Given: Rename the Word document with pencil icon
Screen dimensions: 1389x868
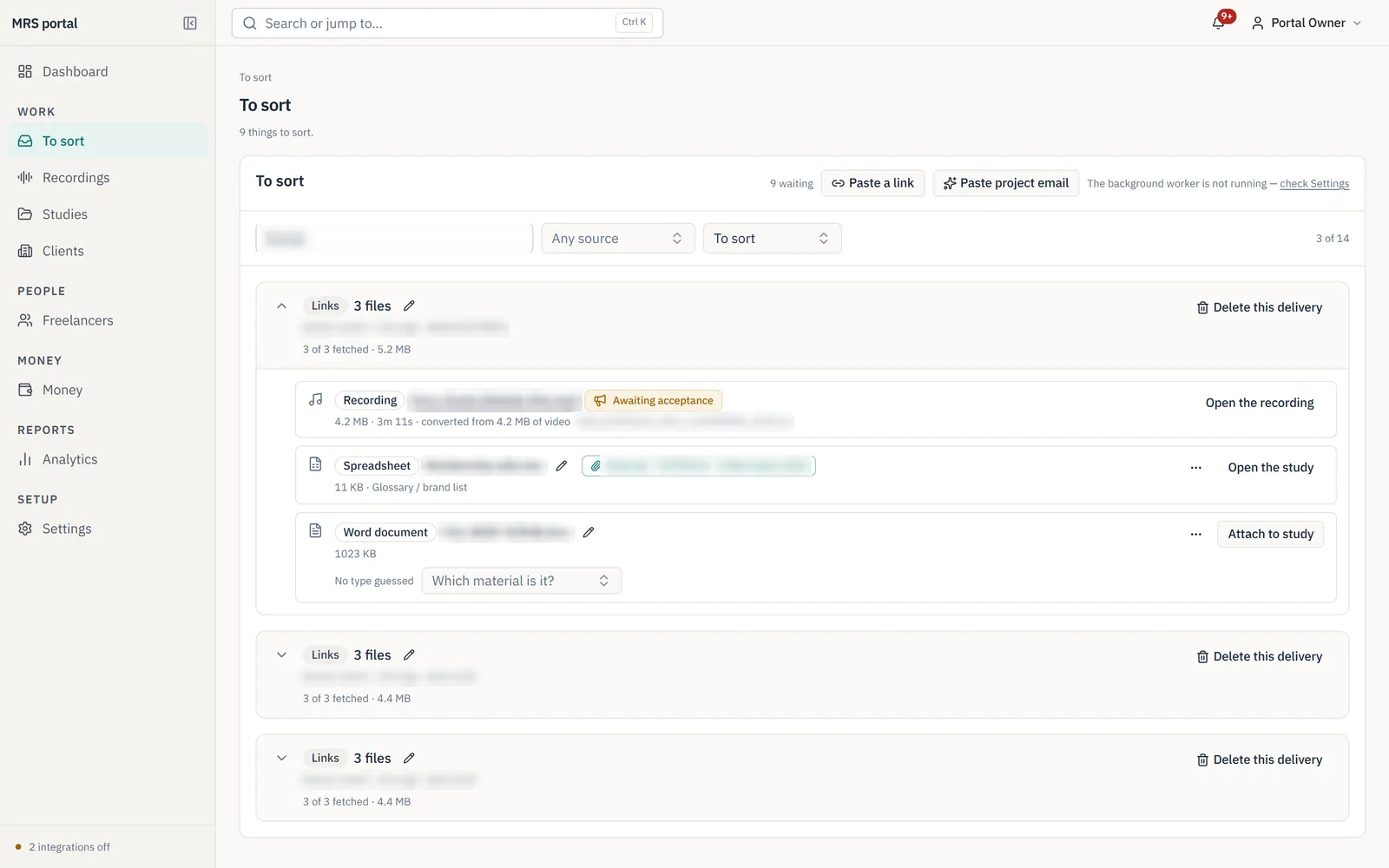Looking at the screenshot, I should pyautogui.click(x=589, y=532).
